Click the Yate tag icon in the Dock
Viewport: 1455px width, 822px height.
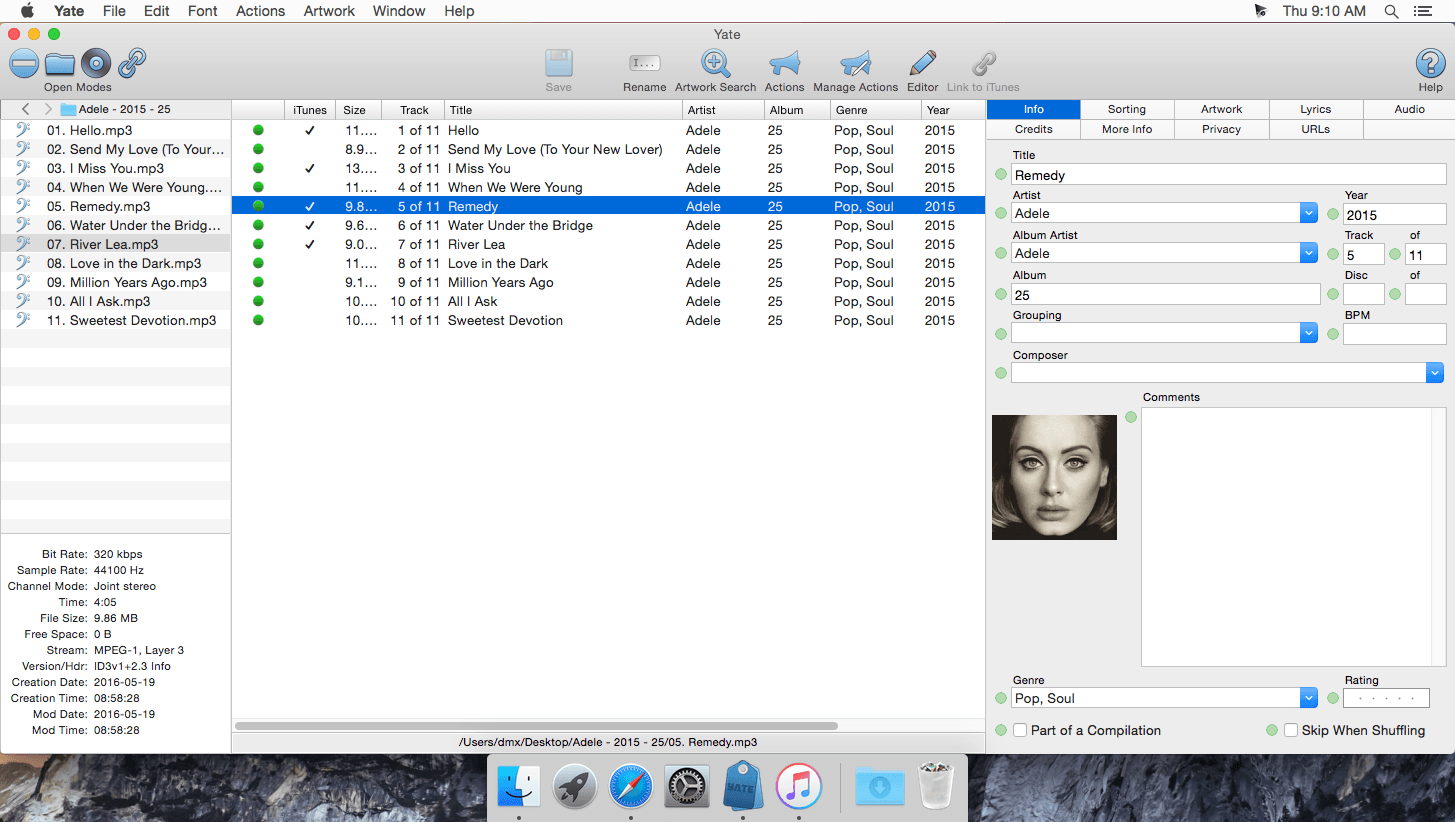point(743,785)
